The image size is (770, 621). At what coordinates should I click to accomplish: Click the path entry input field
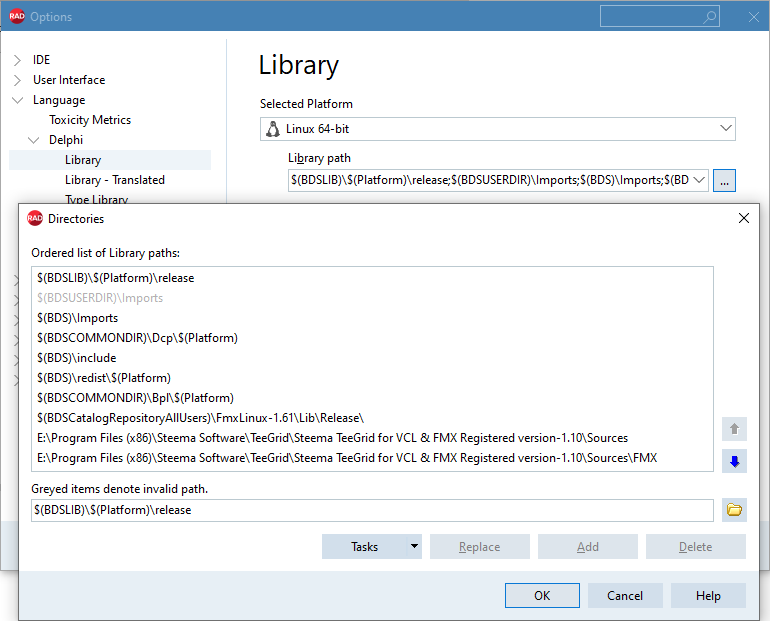point(372,510)
